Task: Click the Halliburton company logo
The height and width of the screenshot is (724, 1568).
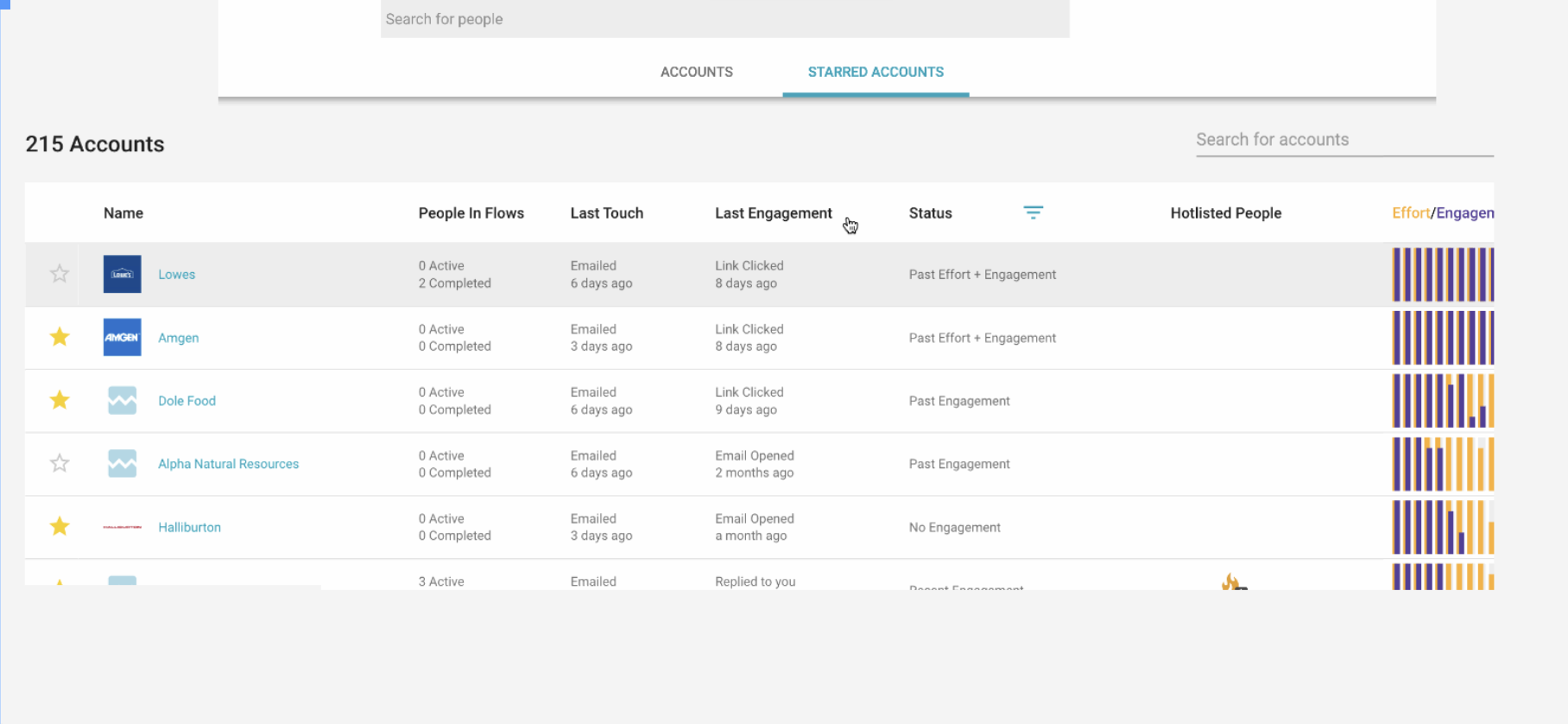Action: pyautogui.click(x=122, y=526)
